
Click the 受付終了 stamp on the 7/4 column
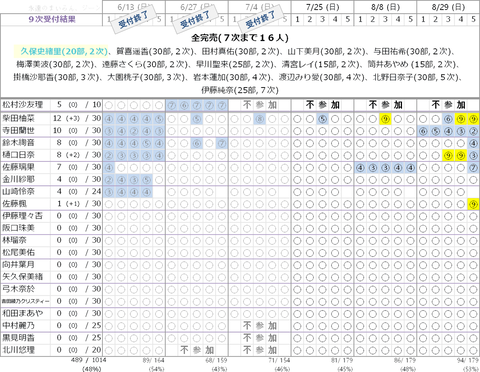tap(260, 20)
